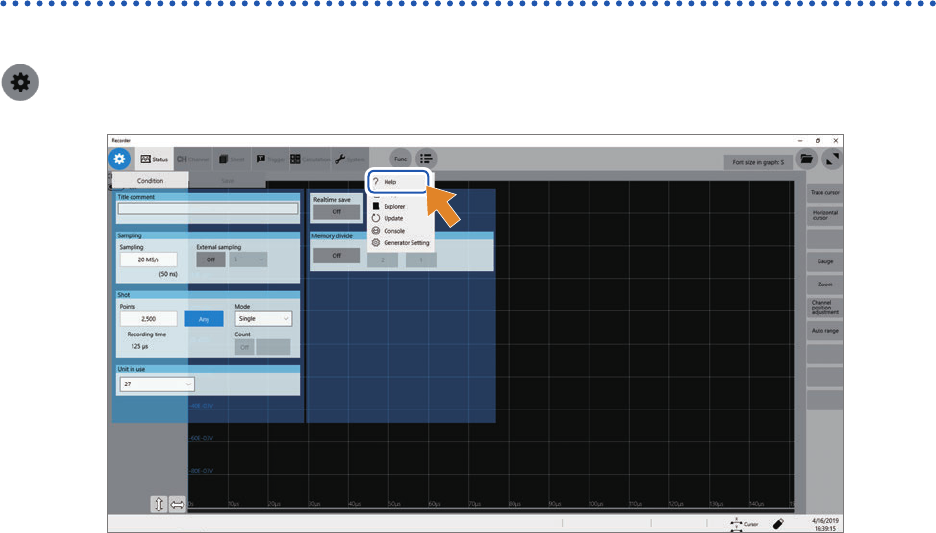Click the Save sub-tab
936x533 pixels.
pyautogui.click(x=227, y=180)
